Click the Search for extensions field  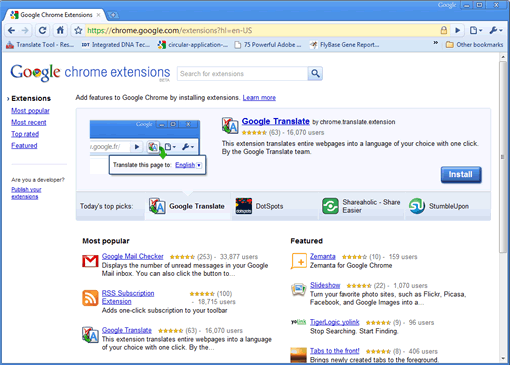(243, 73)
